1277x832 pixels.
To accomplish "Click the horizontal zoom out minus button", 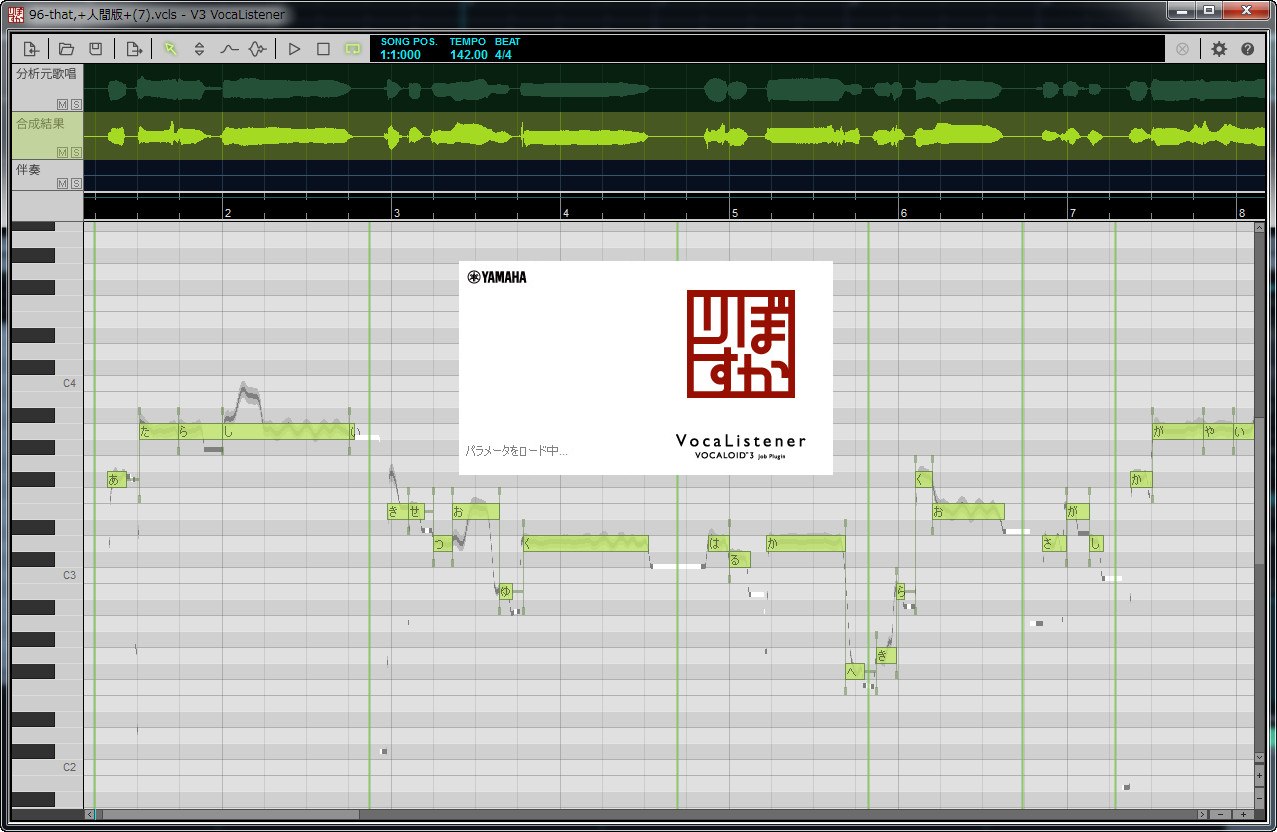I will (x=1222, y=815).
